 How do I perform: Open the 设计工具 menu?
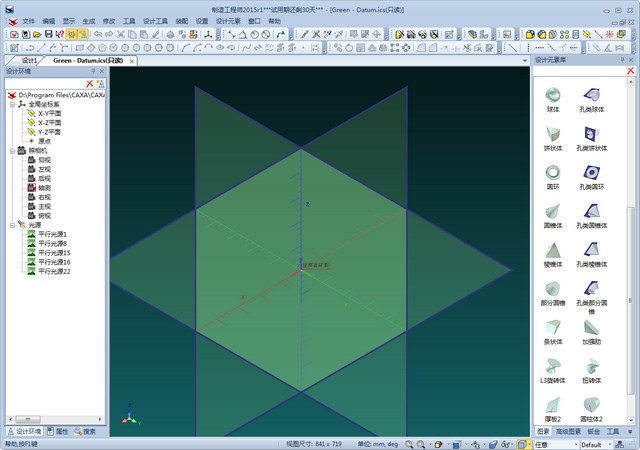156,20
